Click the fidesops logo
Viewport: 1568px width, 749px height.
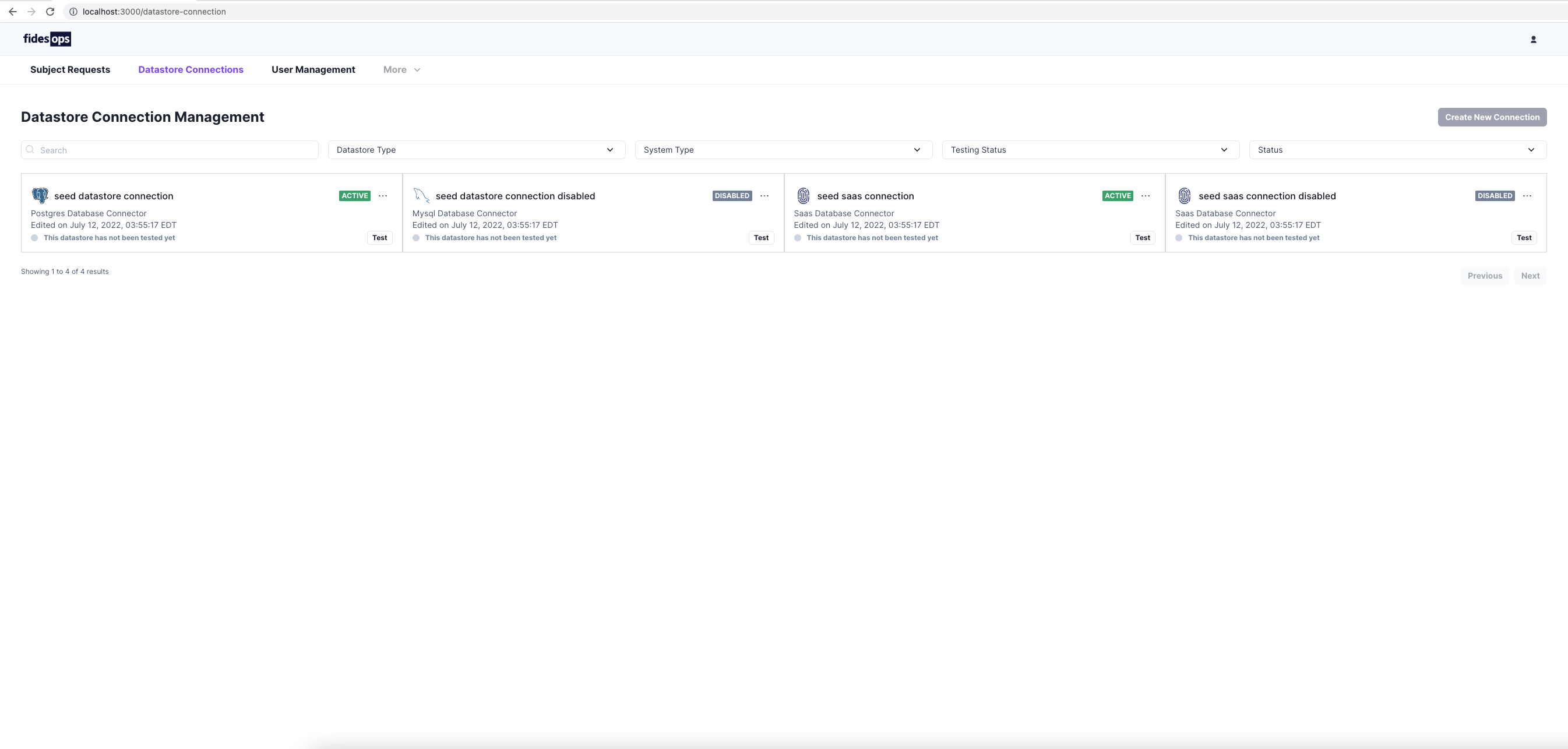[x=47, y=39]
